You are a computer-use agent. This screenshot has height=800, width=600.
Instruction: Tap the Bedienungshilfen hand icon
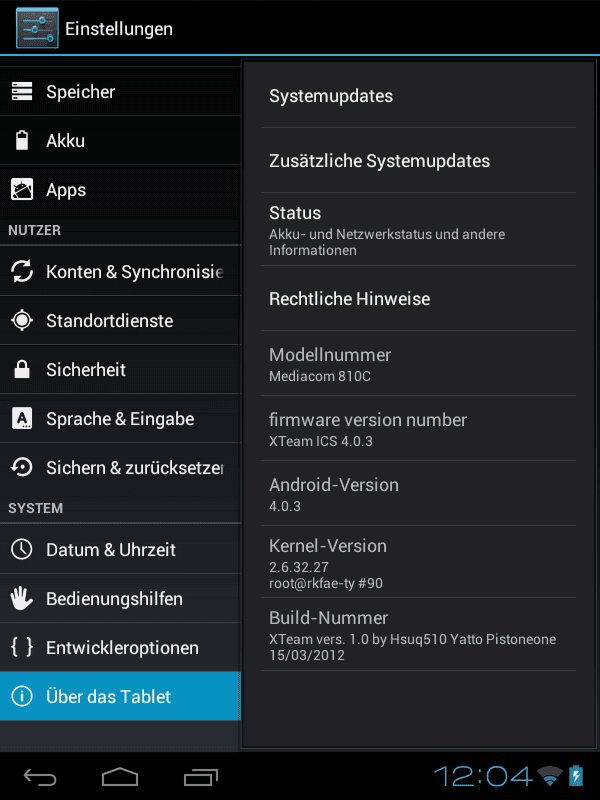(x=22, y=598)
